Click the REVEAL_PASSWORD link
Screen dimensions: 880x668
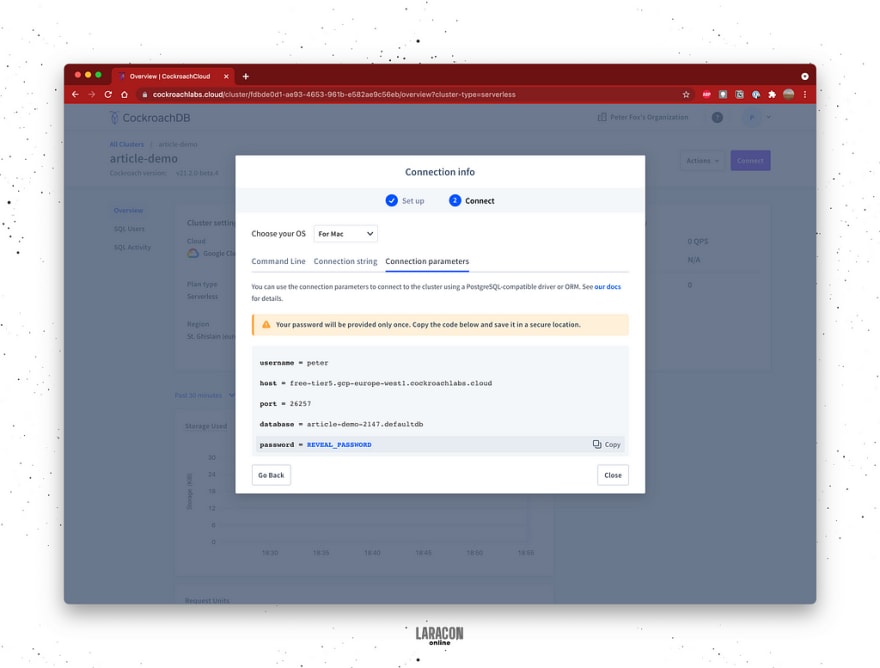pos(339,445)
